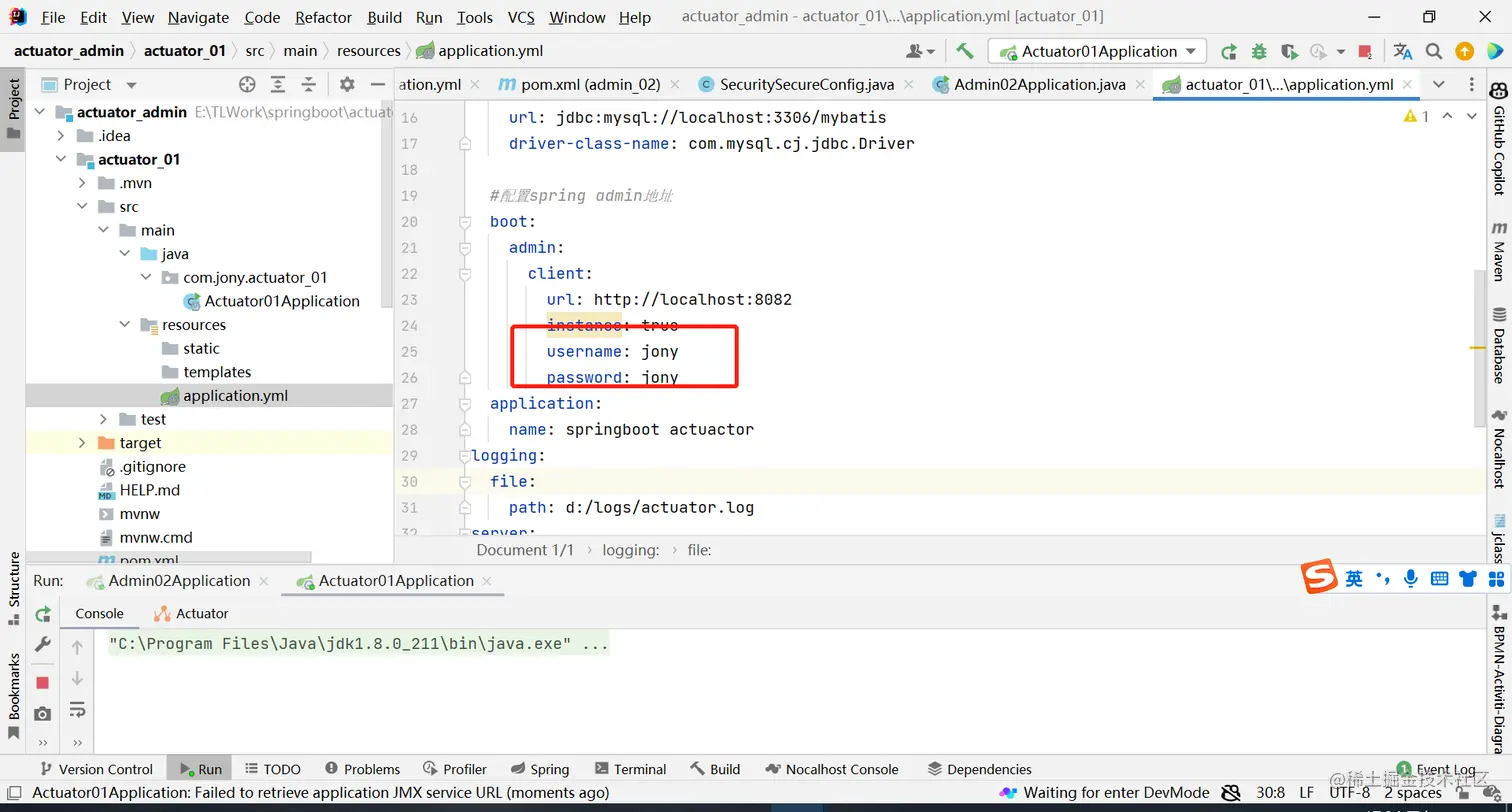
Task: Start debugging with the green bug icon
Action: (x=1259, y=51)
